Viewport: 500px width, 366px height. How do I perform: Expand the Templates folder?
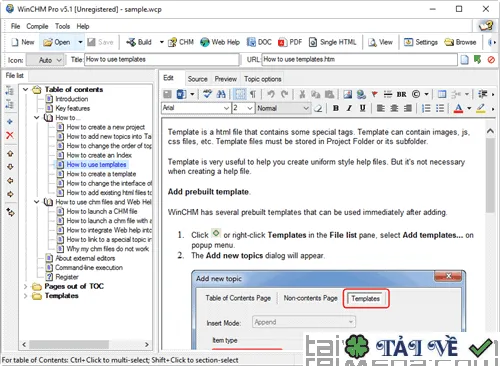point(26,296)
